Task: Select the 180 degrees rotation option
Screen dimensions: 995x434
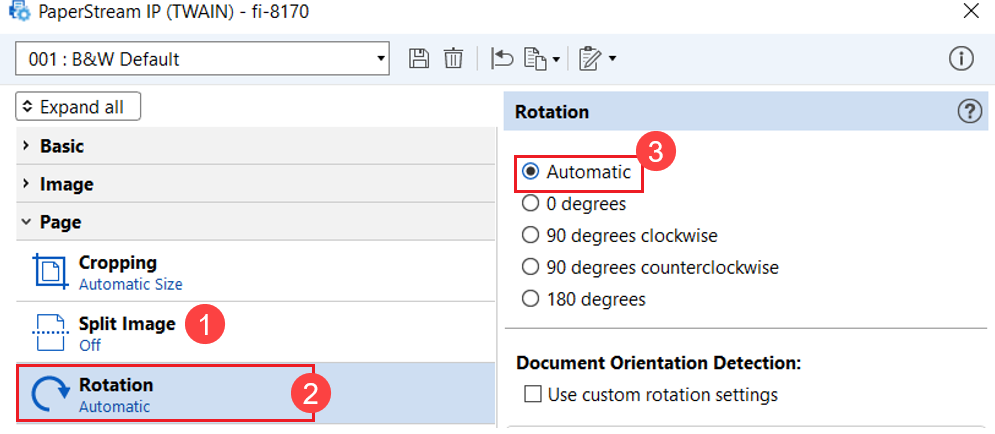Action: [531, 299]
